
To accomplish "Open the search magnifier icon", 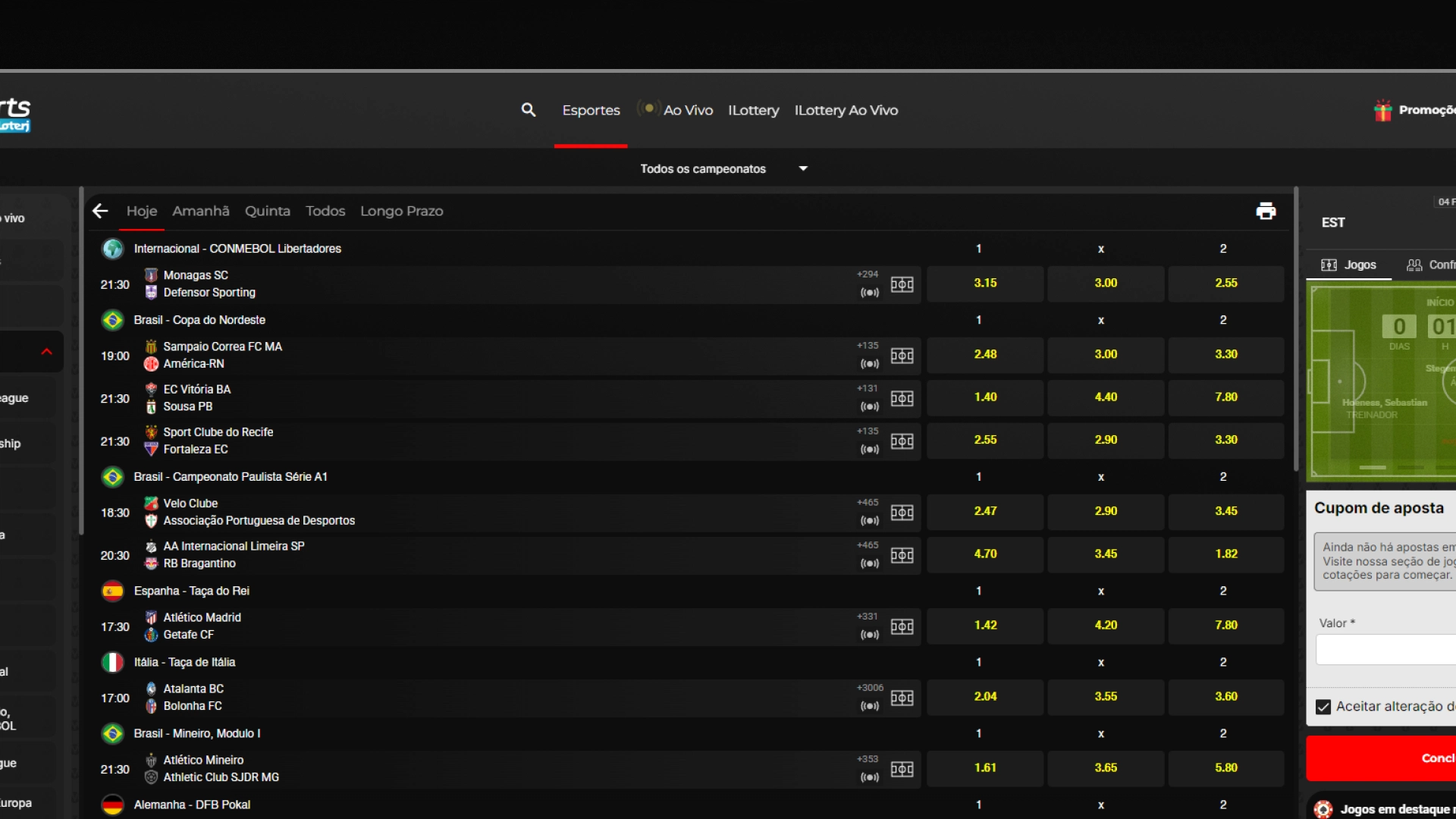I will click(x=529, y=110).
